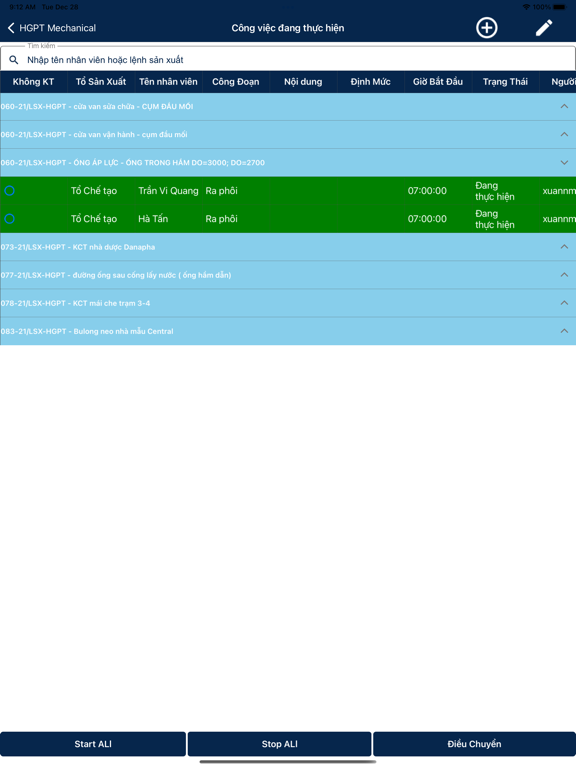Tap the home indicator bar at bottom
This screenshot has width=576, height=768.
click(x=288, y=762)
